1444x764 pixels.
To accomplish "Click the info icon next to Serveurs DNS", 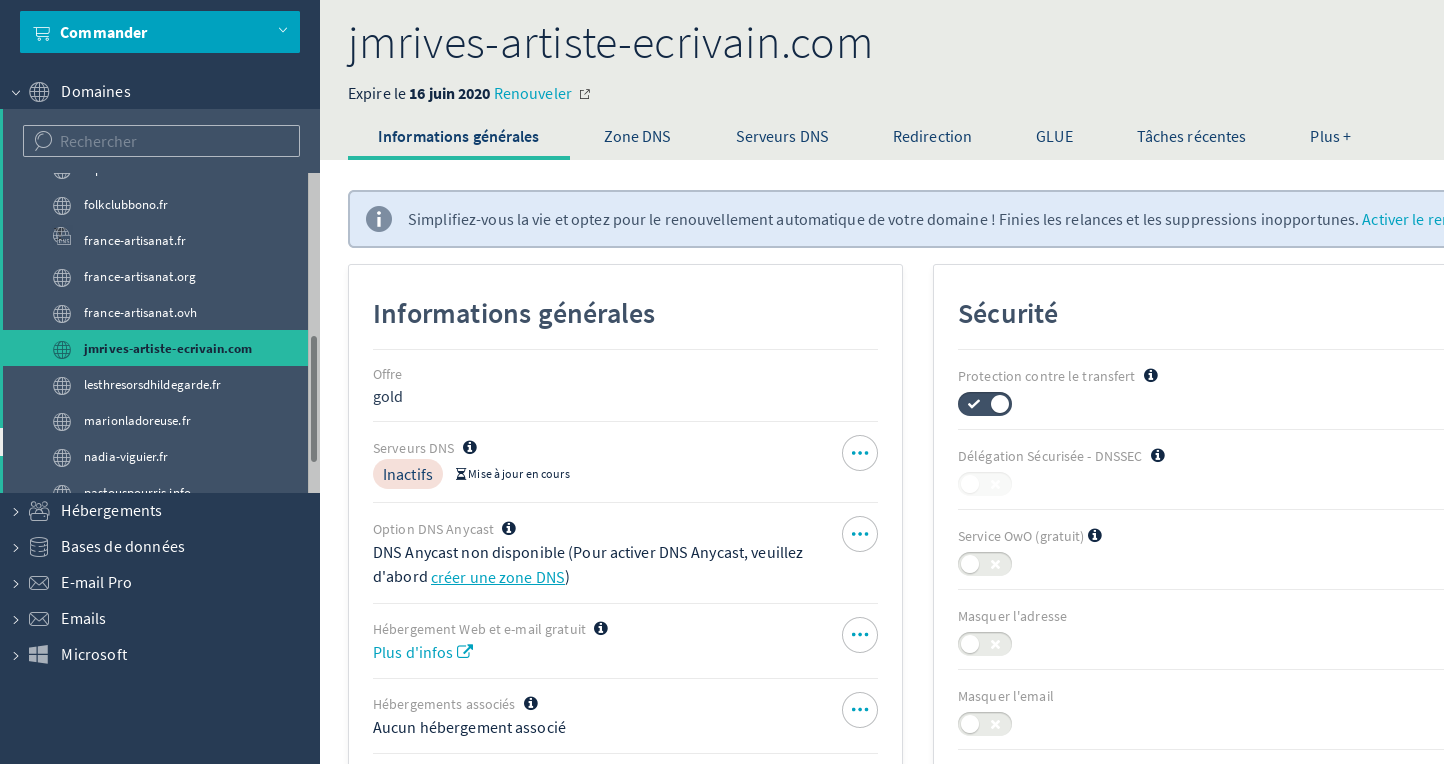I will click(470, 447).
